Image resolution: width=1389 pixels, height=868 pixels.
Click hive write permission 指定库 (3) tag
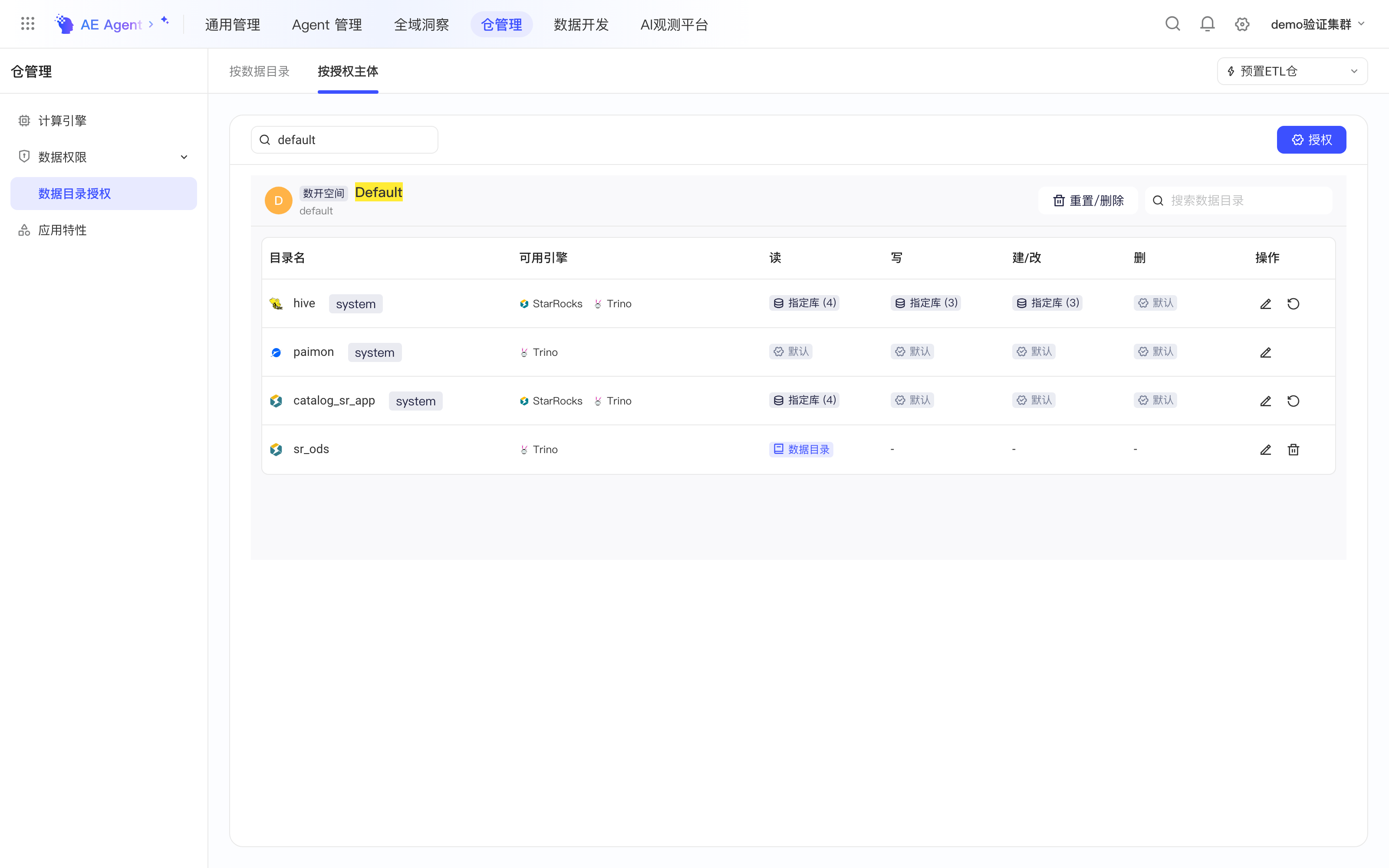926,302
